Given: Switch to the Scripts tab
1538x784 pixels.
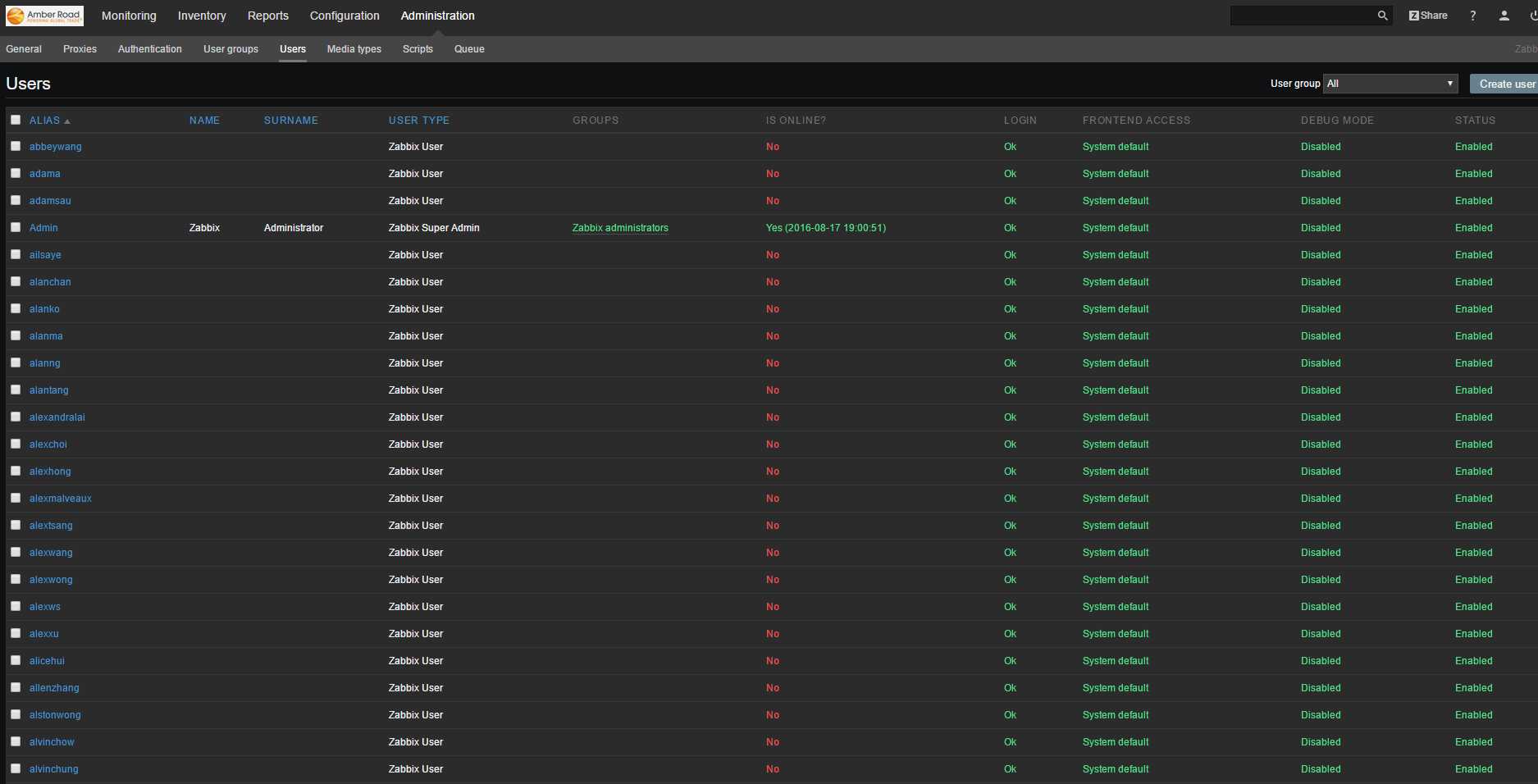Looking at the screenshot, I should click(418, 49).
